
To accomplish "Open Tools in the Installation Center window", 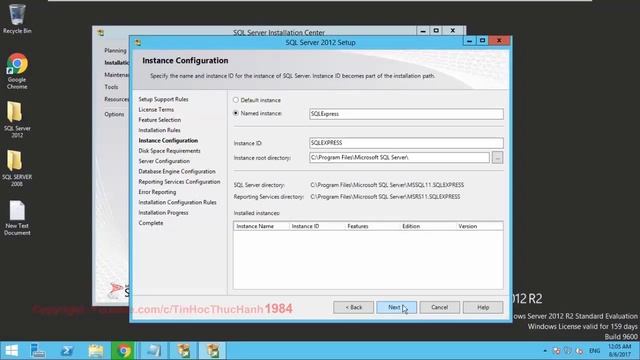I will click(111, 87).
